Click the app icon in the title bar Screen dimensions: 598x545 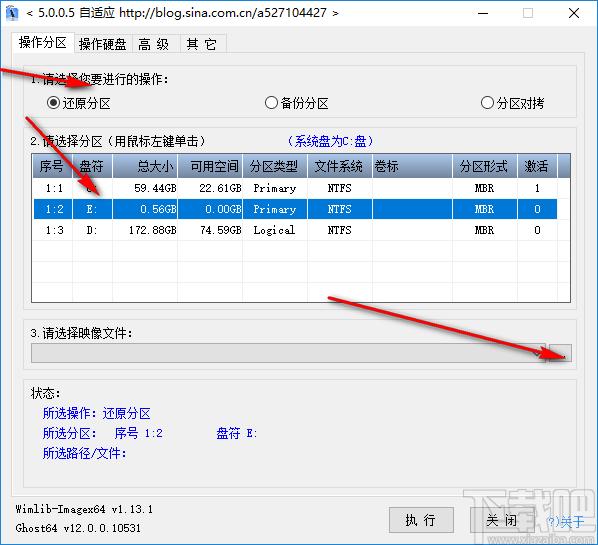[12, 13]
